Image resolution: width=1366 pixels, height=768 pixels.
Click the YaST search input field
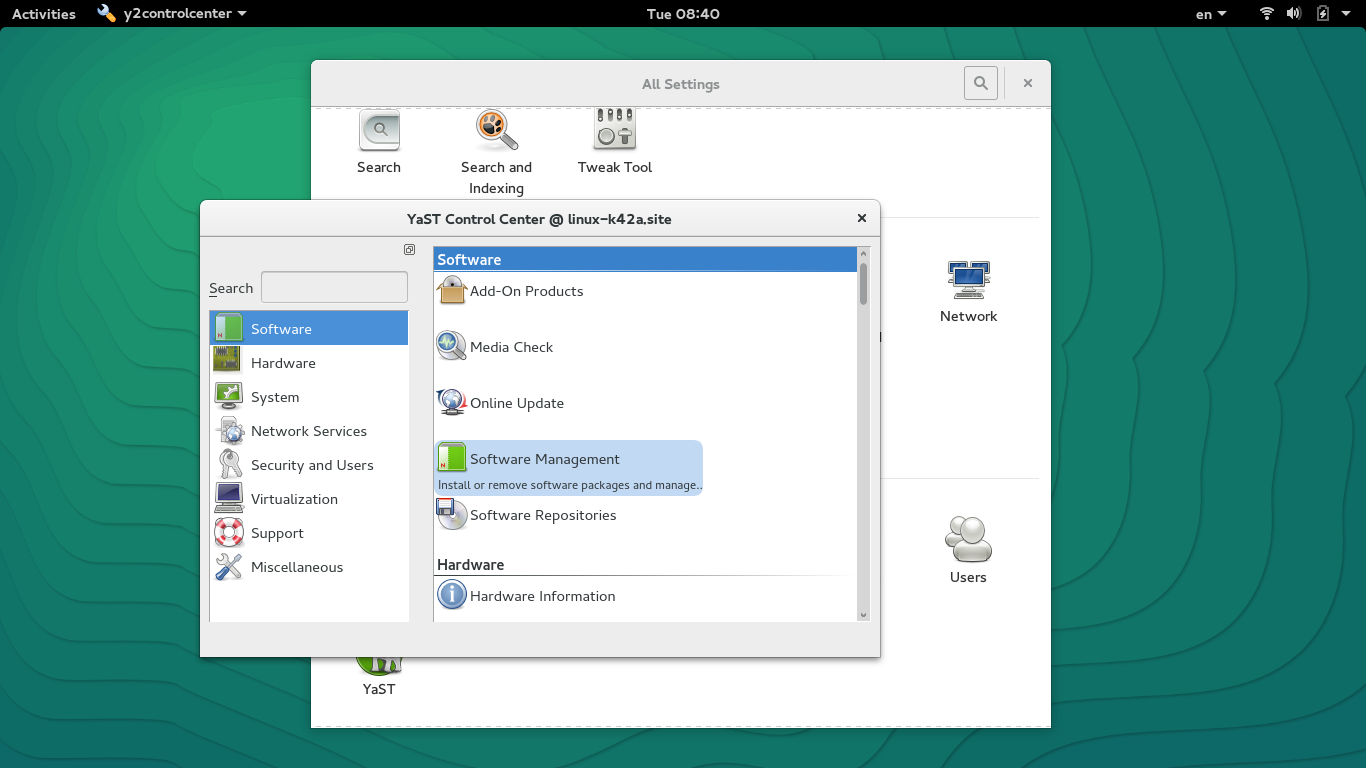tap(334, 288)
